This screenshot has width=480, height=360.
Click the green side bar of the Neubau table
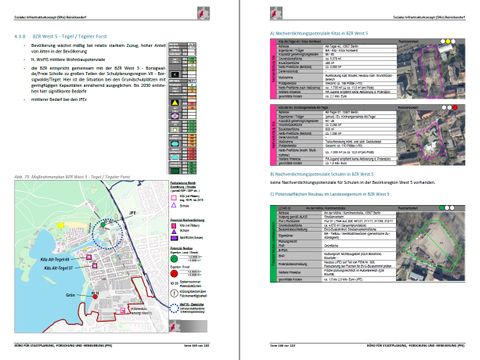pyautogui.click(x=273, y=244)
